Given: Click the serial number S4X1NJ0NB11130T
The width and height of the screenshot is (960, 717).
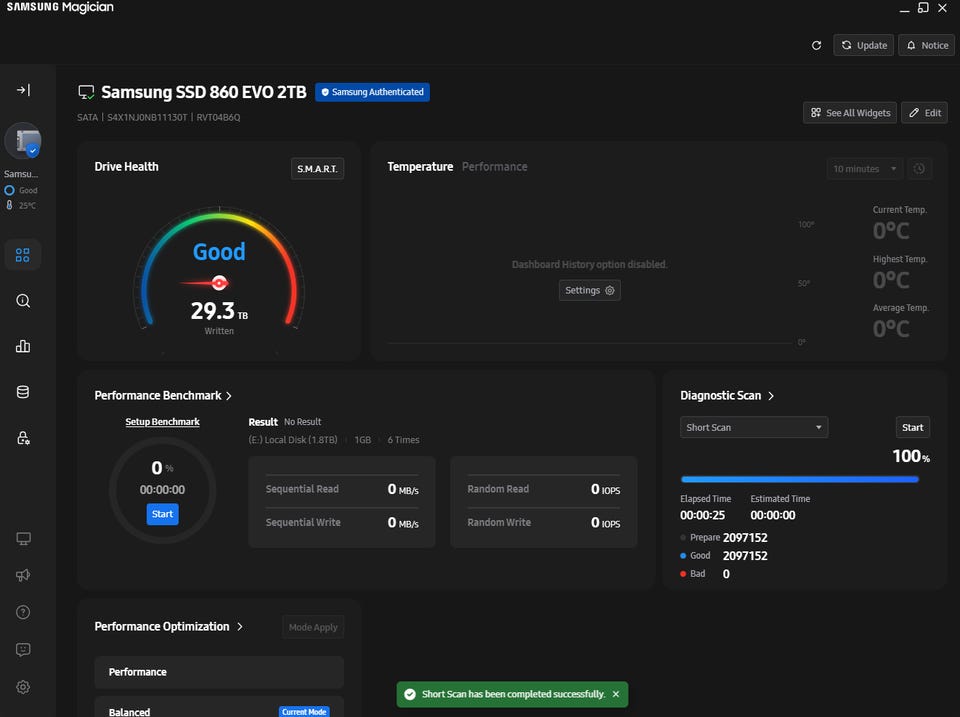Looking at the screenshot, I should (147, 117).
